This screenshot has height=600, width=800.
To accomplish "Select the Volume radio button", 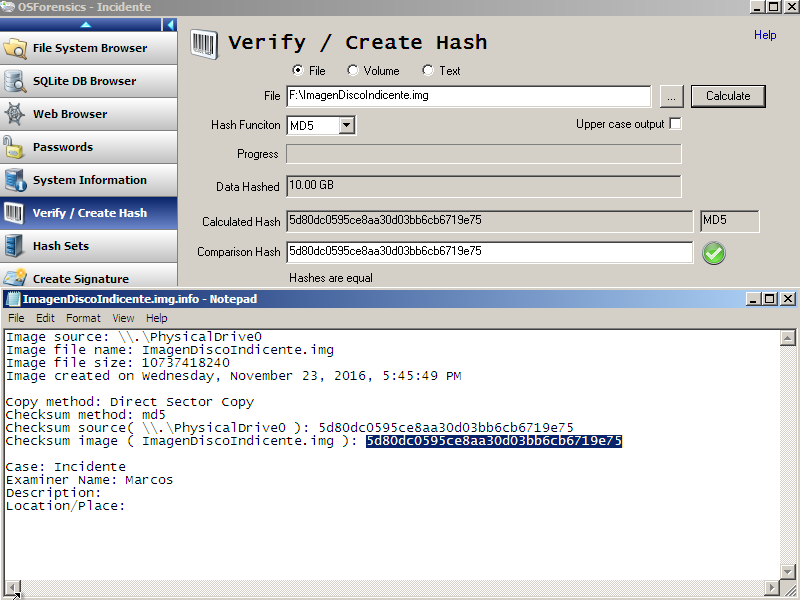I will pos(353,71).
